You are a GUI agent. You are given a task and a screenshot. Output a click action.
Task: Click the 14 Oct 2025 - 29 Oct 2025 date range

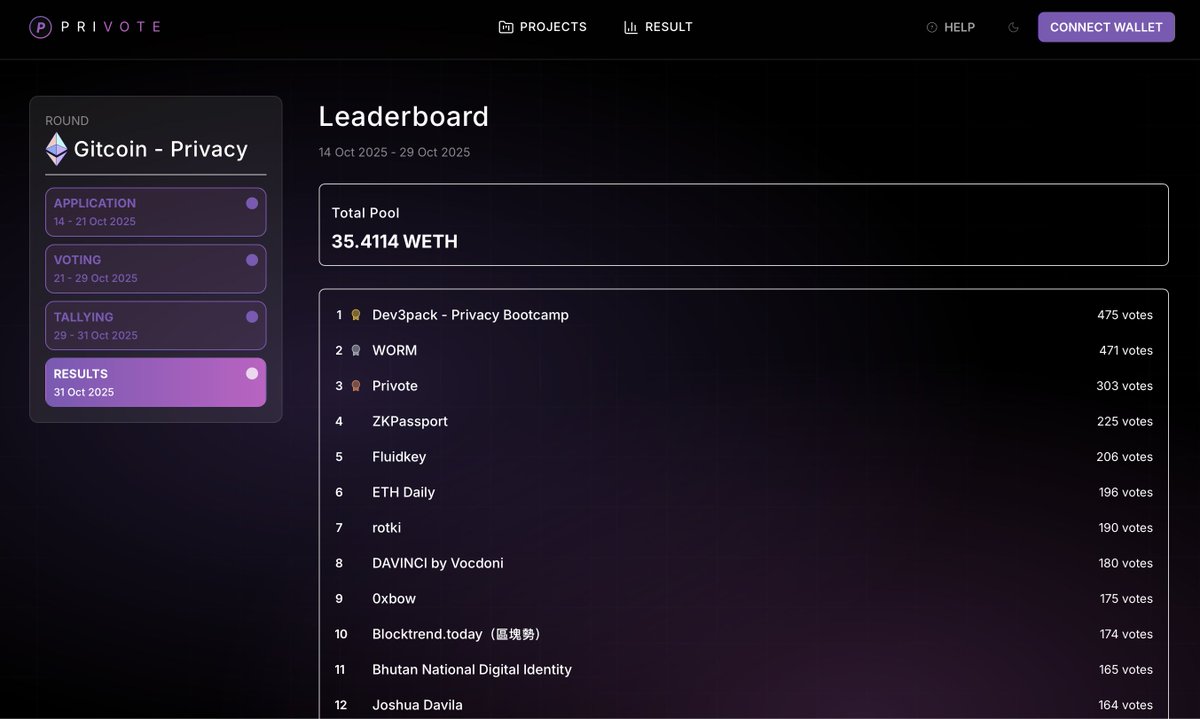[x=394, y=152]
